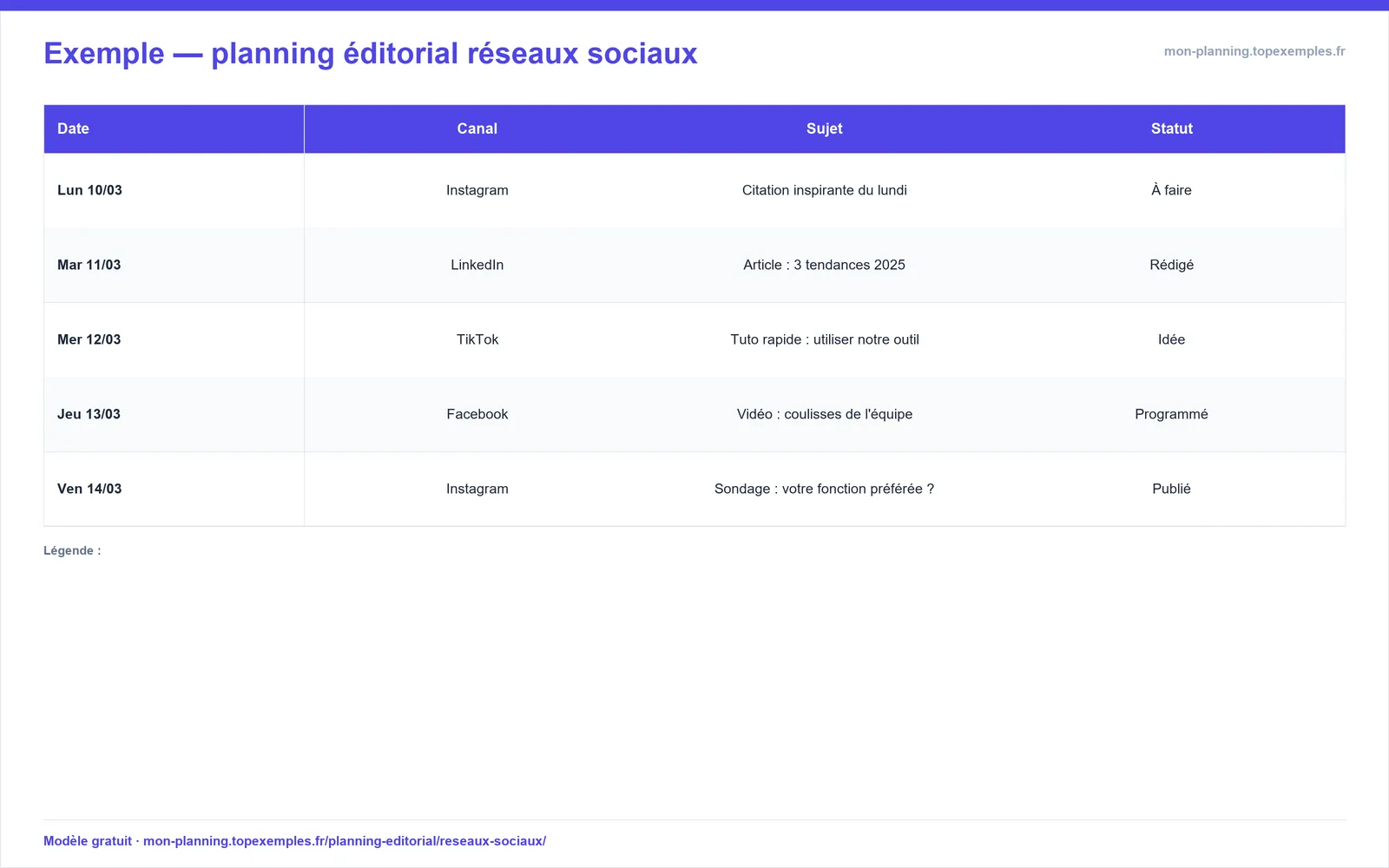Click the 'Idée' status cell
This screenshot has height=868, width=1389.
[1171, 339]
